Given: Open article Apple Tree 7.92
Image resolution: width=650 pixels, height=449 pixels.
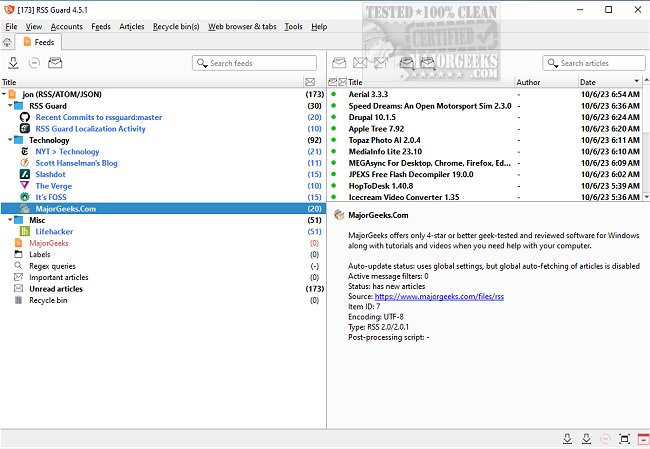Looking at the screenshot, I should click(376, 129).
